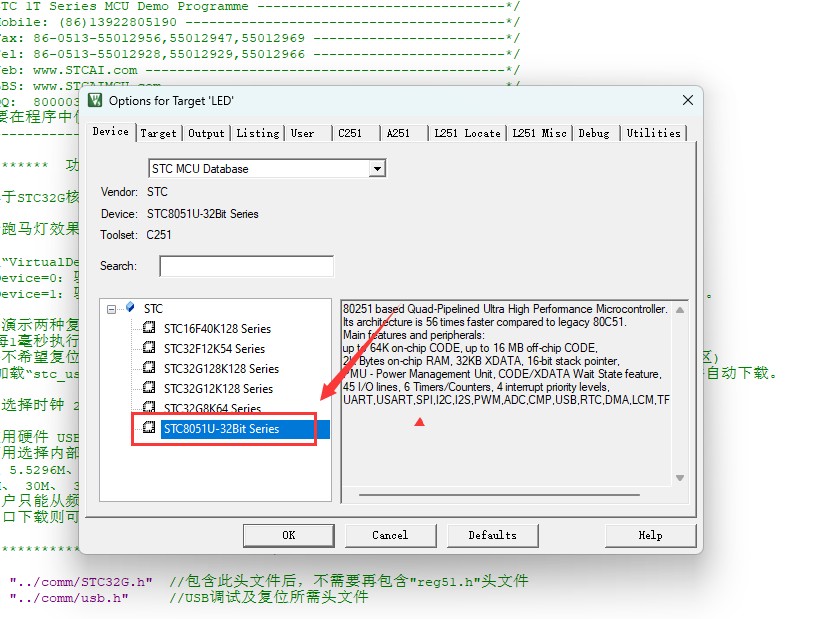Image resolution: width=825 pixels, height=619 pixels.
Task: Confirm with the OK button
Action: point(288,535)
